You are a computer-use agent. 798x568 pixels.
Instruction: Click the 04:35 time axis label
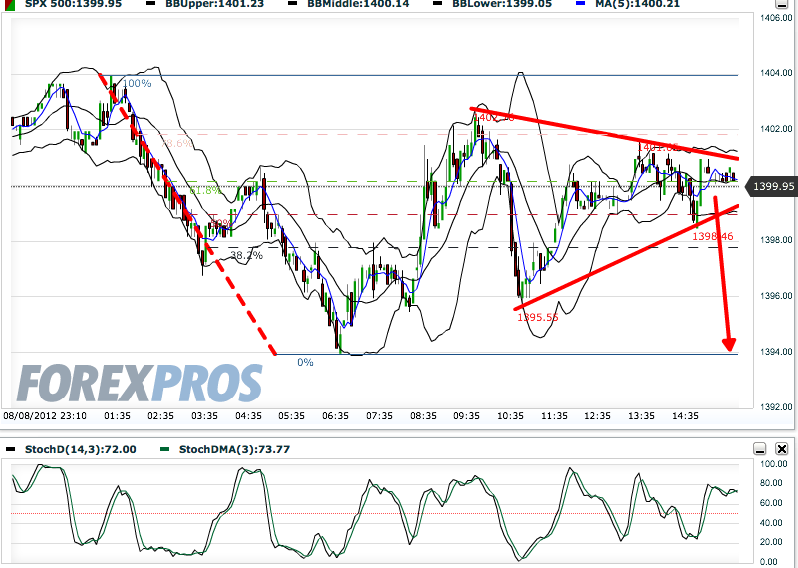[x=248, y=416]
